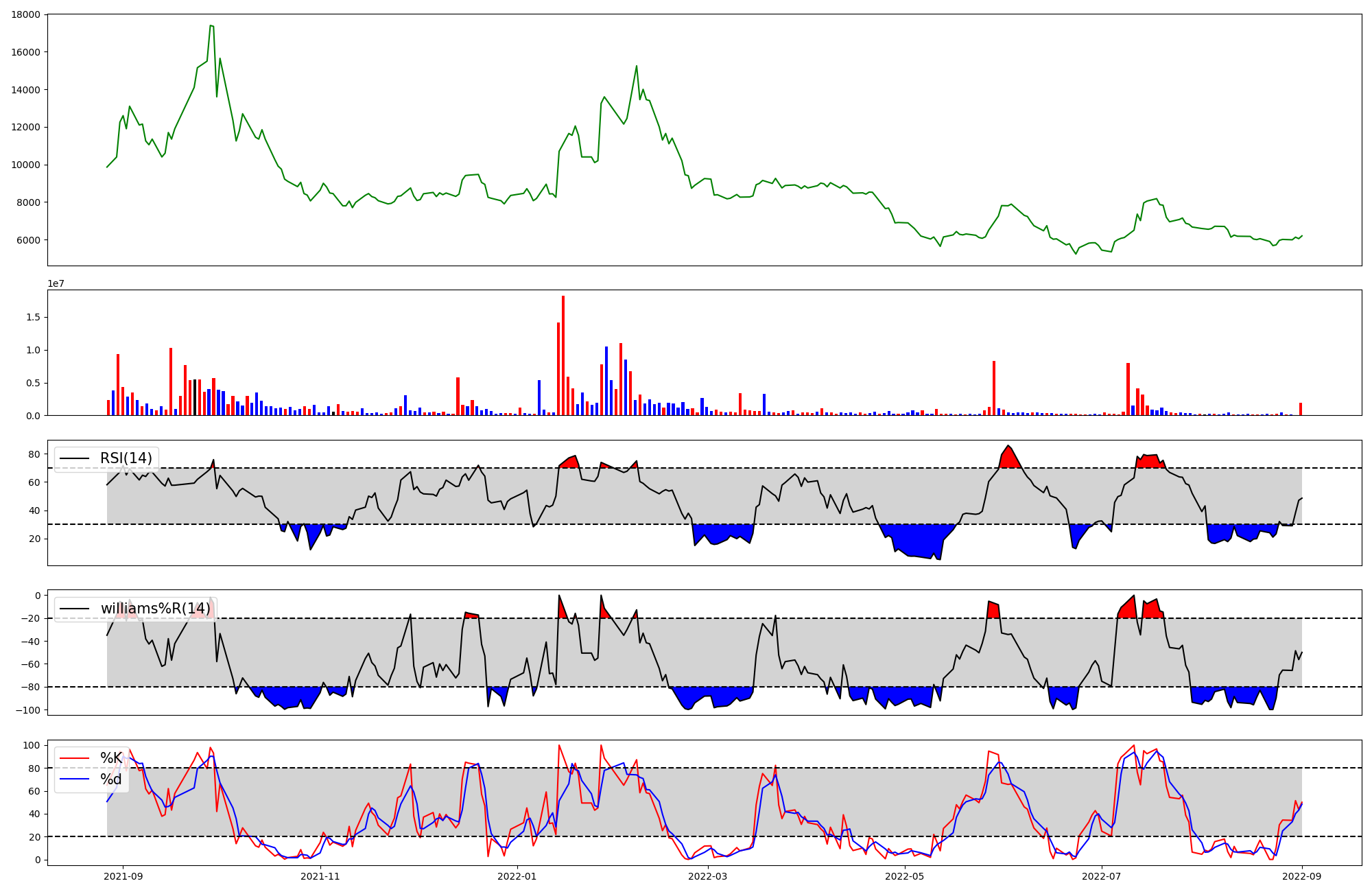Click the 2021-11 x-axis date label
This screenshot has width=1372, height=892.
[320, 876]
